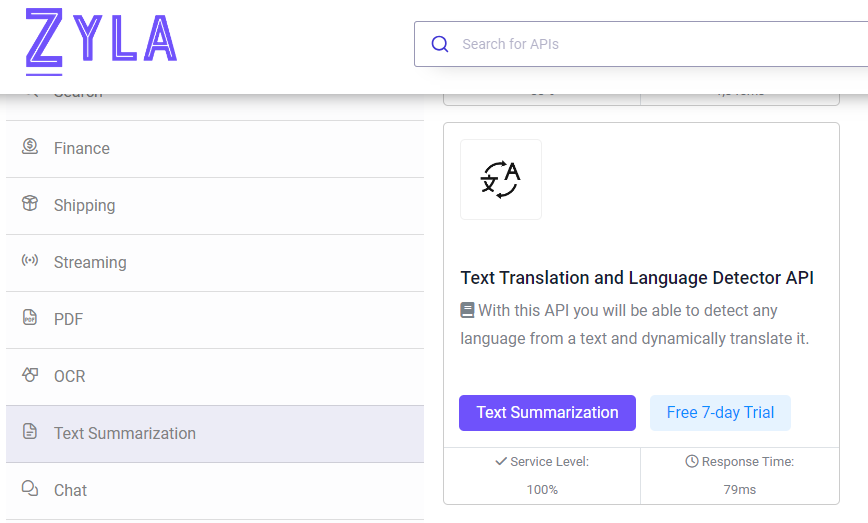Open the Finance category
The height and width of the screenshot is (523, 868).
click(x=215, y=149)
